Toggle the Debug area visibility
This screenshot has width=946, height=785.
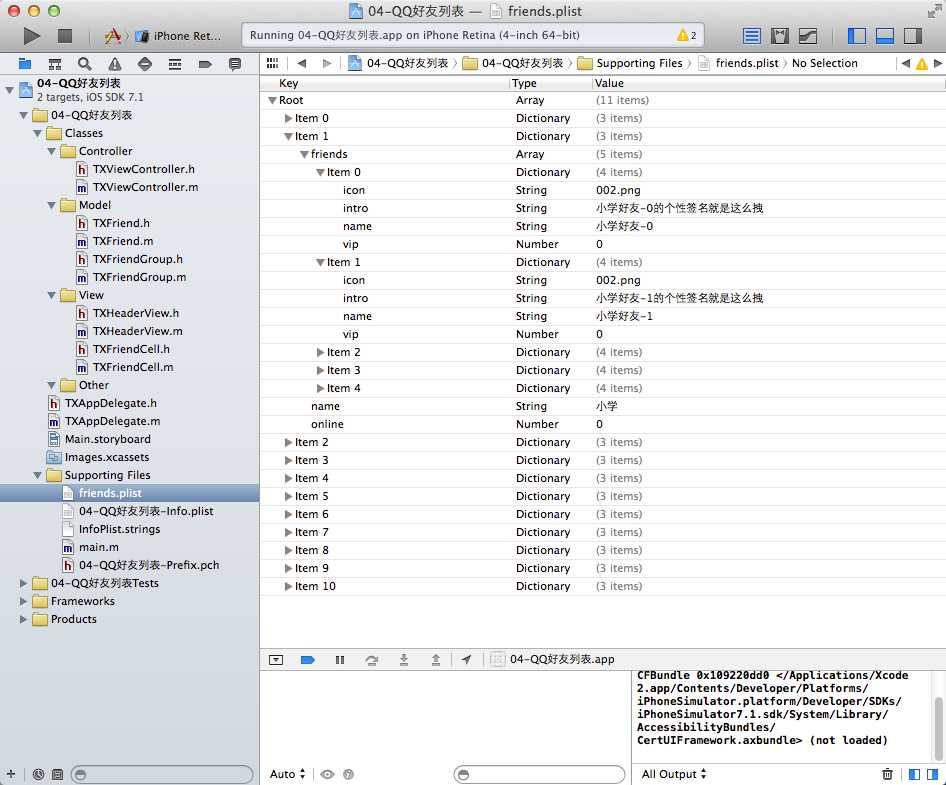tap(884, 36)
